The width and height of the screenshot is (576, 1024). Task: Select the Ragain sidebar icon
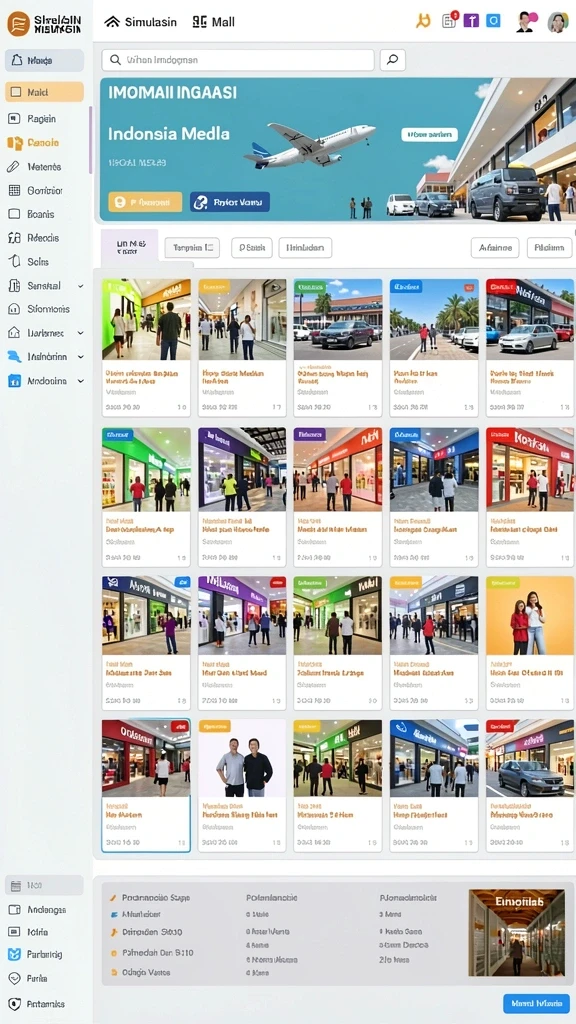pos(14,119)
